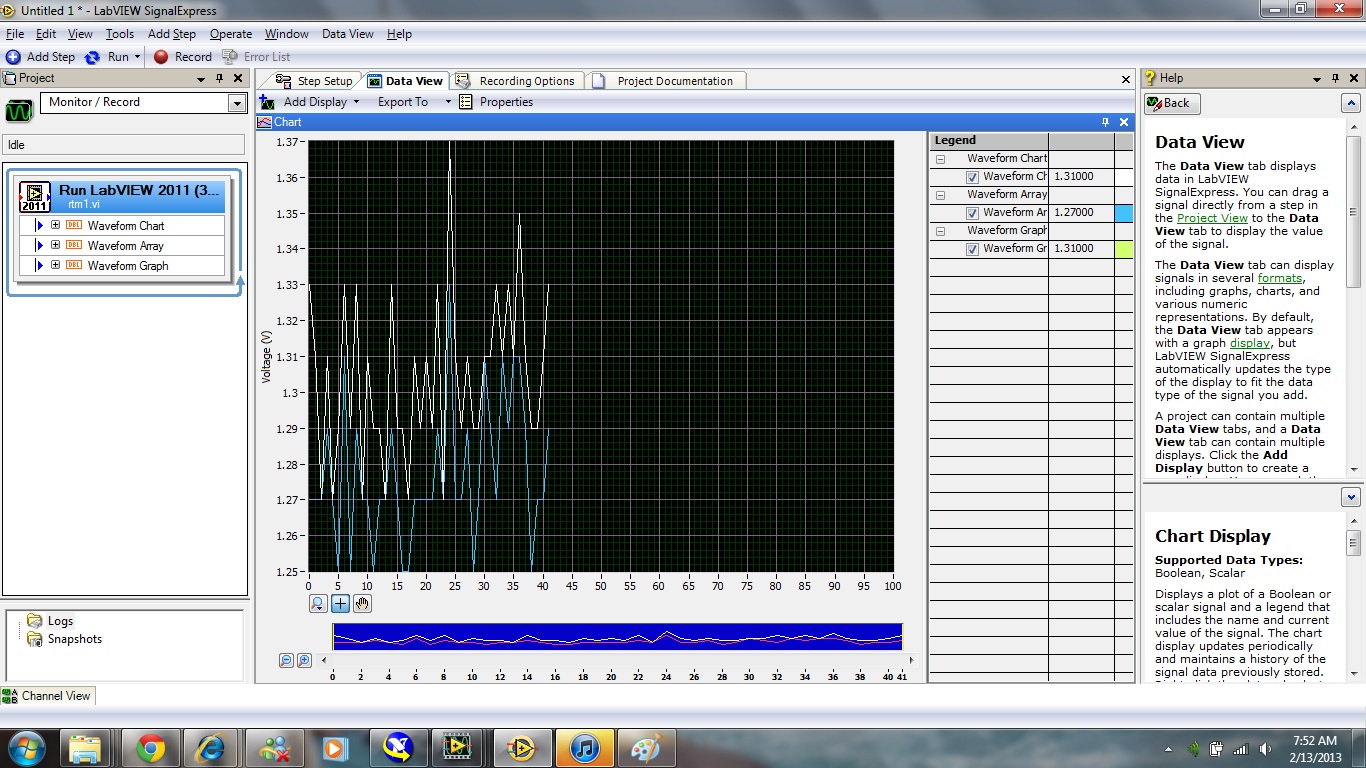Screen dimensions: 1366x768
Task: Open iTunes from the taskbar
Action: click(585, 748)
